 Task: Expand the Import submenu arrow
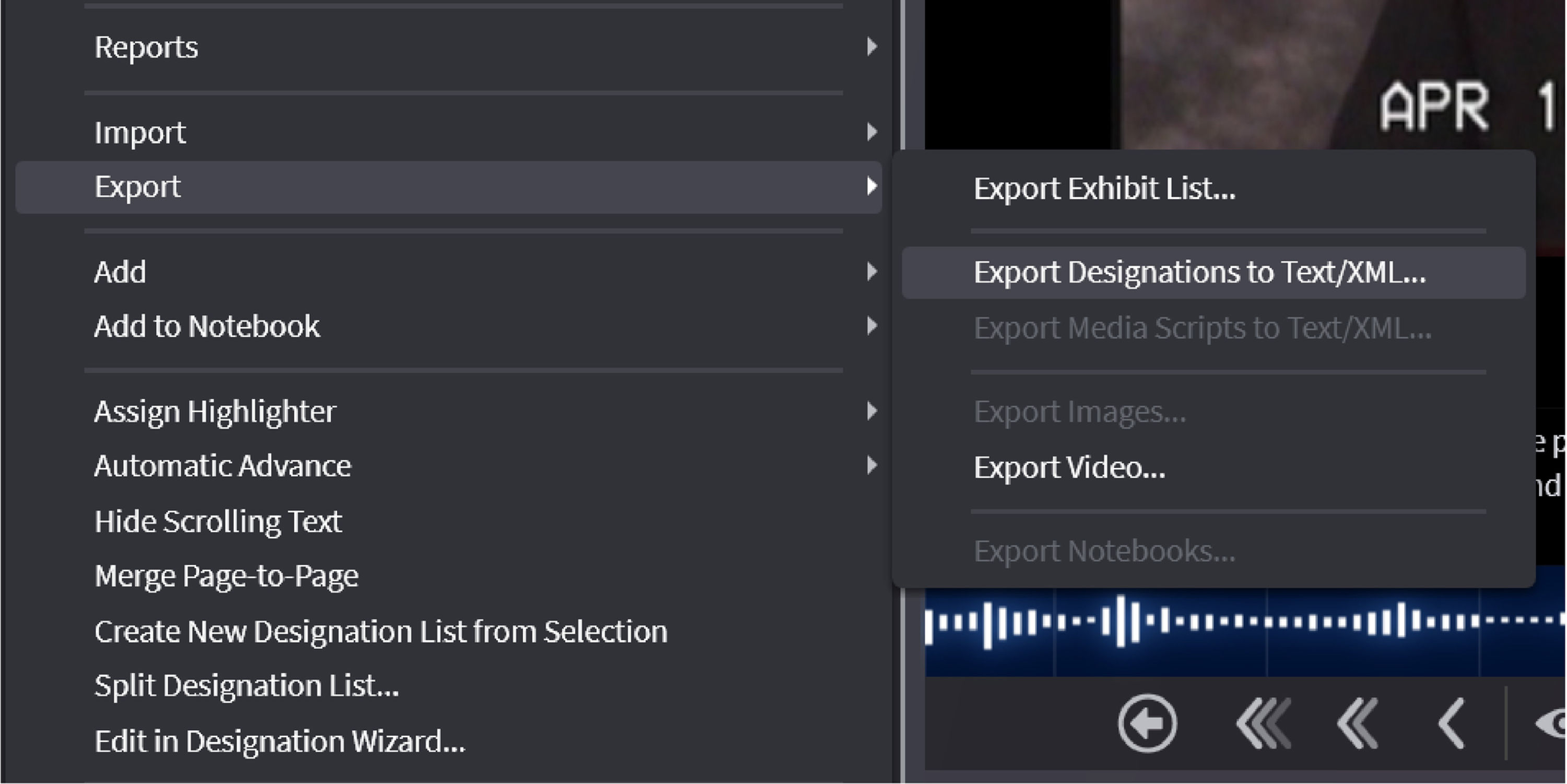click(x=871, y=132)
